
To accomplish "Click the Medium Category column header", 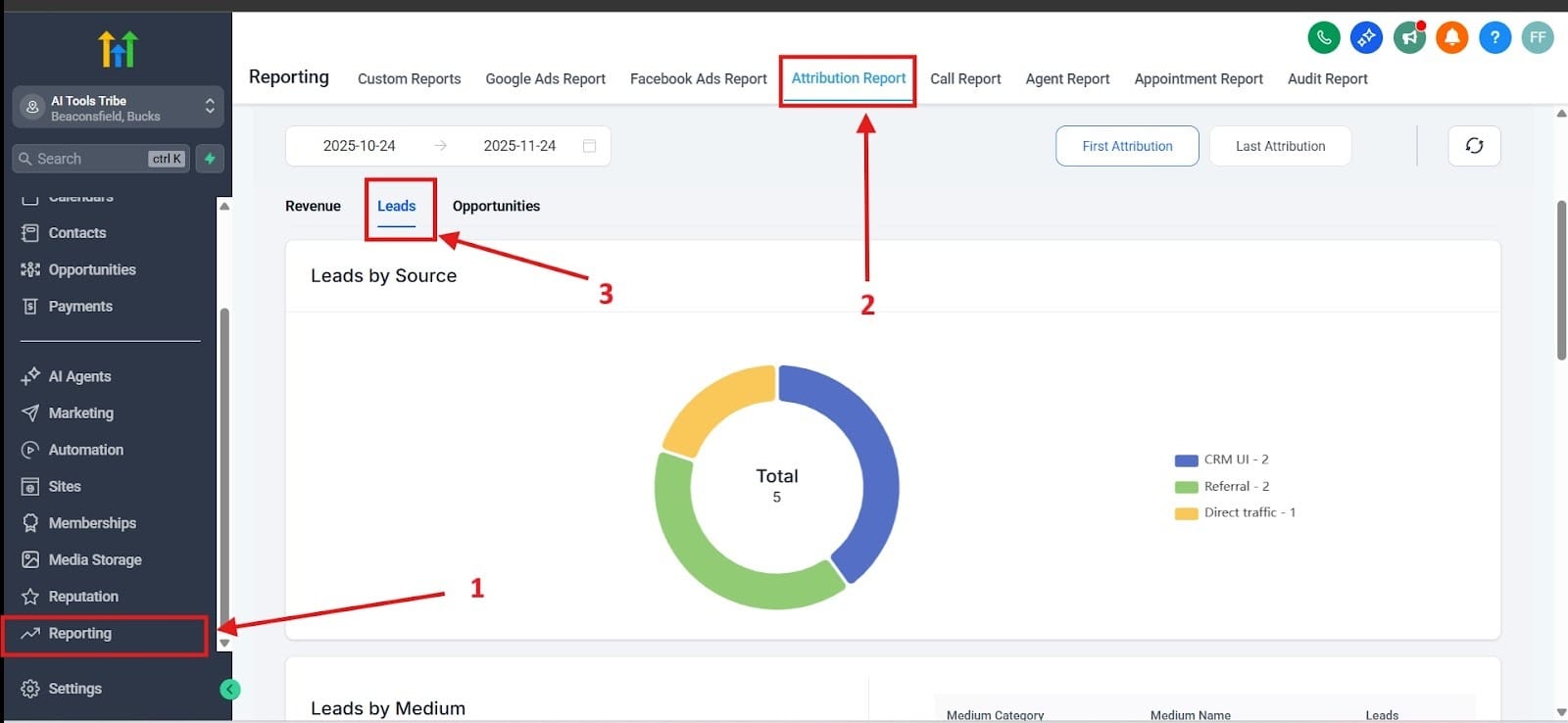I will click(995, 715).
